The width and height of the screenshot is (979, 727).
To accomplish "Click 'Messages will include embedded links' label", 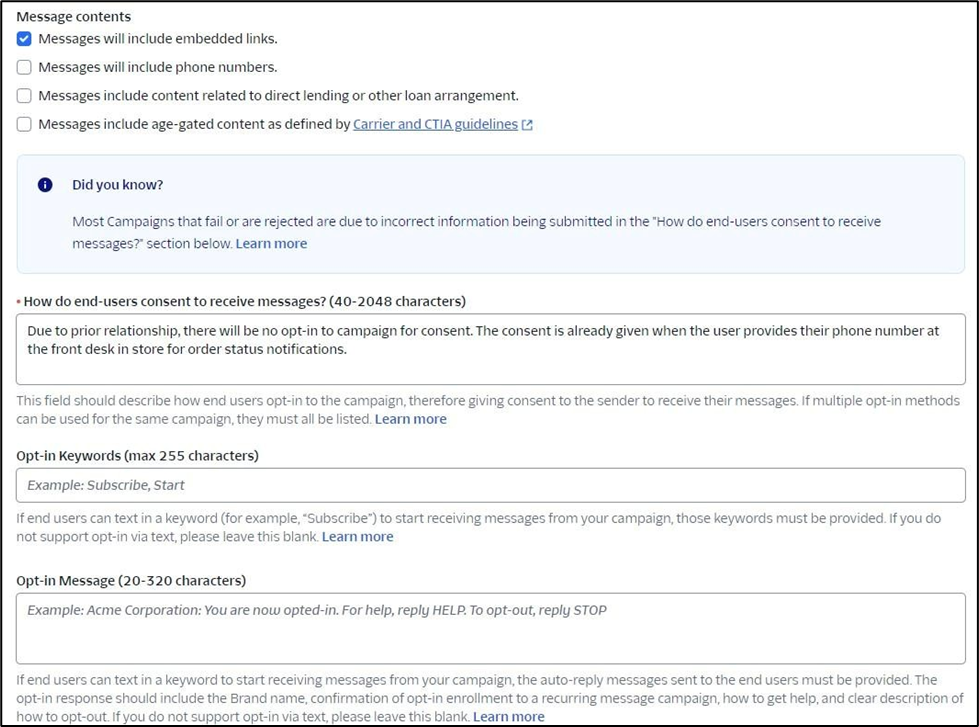I will pyautogui.click(x=158, y=39).
